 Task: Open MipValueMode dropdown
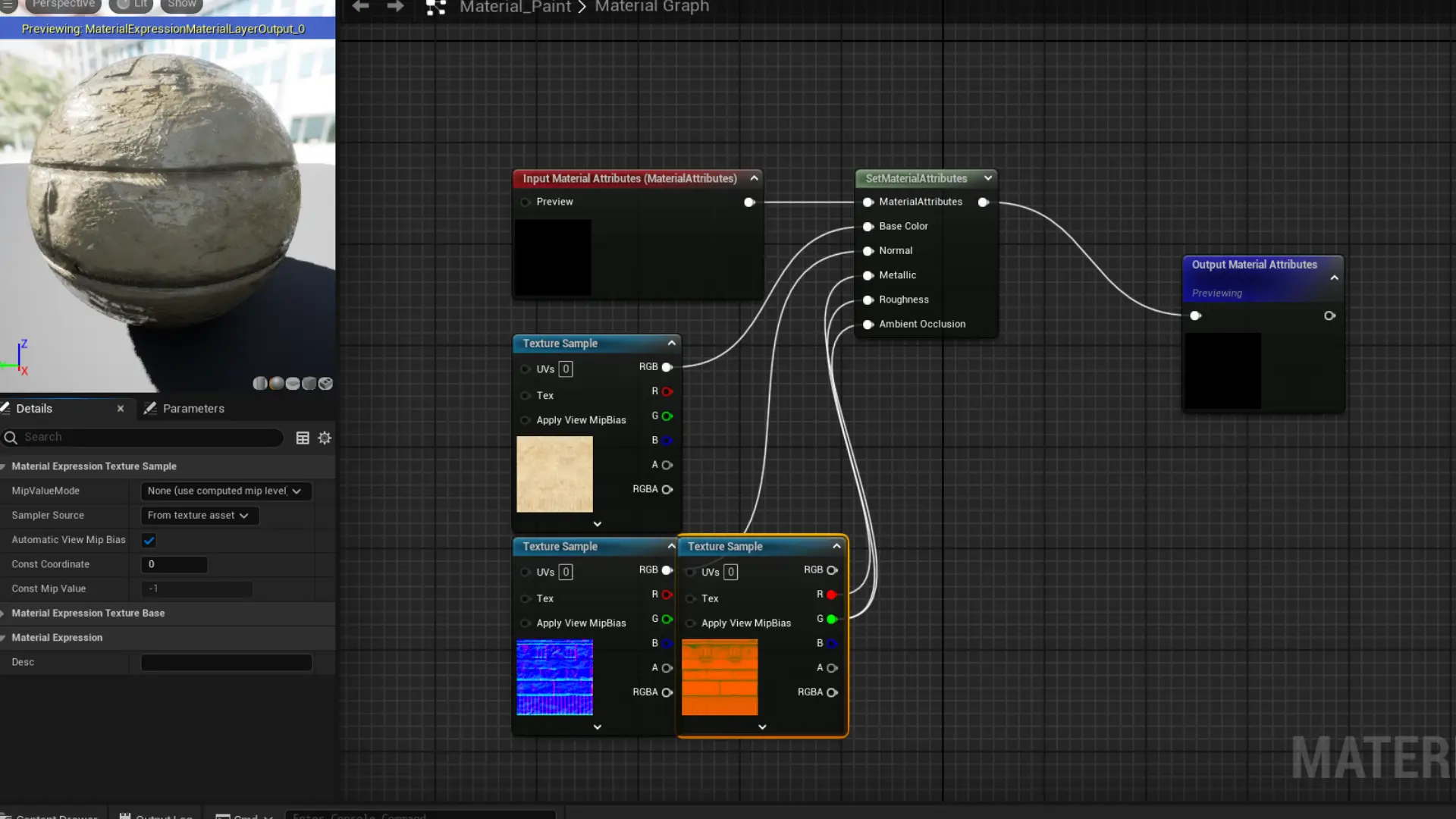225,491
